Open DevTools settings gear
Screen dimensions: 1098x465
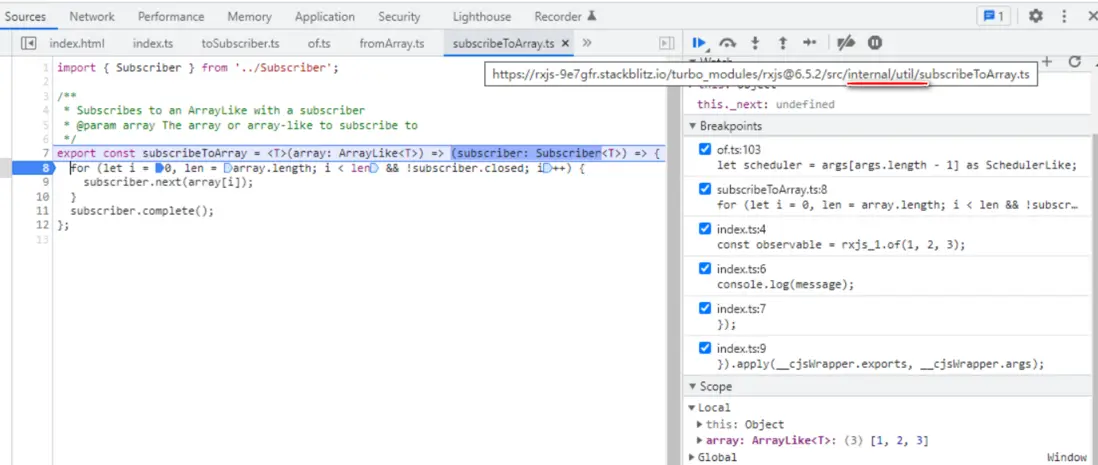point(1035,16)
